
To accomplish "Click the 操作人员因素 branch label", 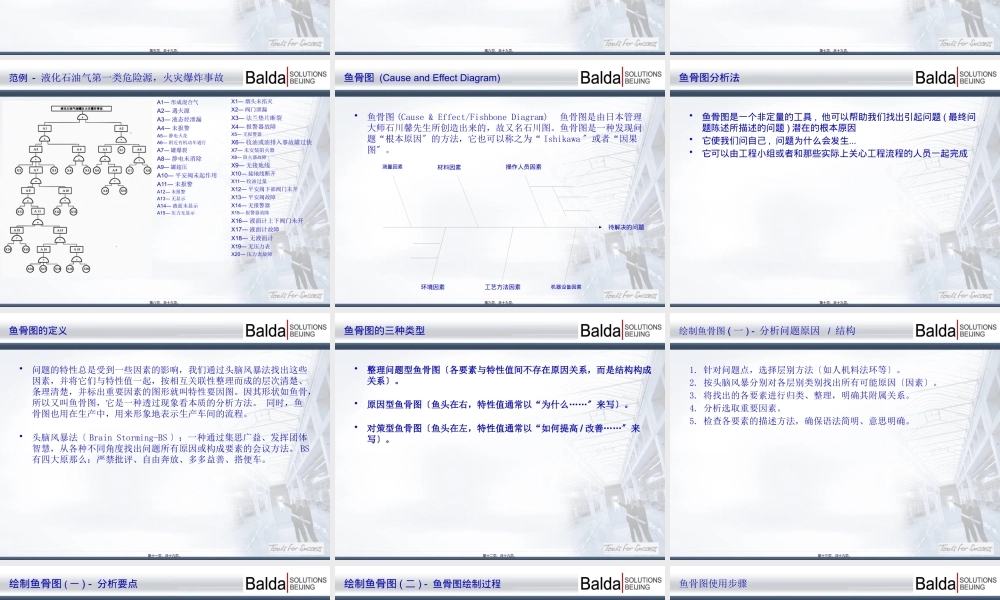I will pos(525,165).
